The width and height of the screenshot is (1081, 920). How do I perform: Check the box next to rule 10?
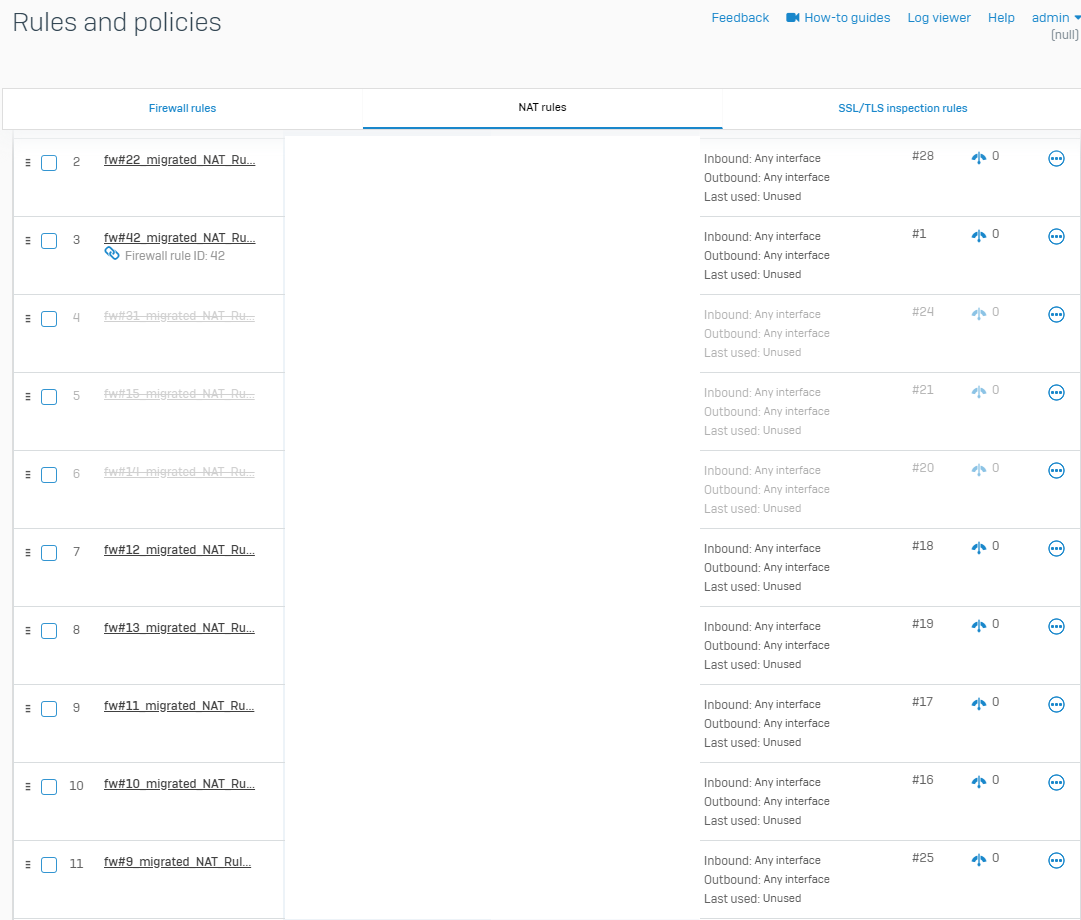(49, 787)
